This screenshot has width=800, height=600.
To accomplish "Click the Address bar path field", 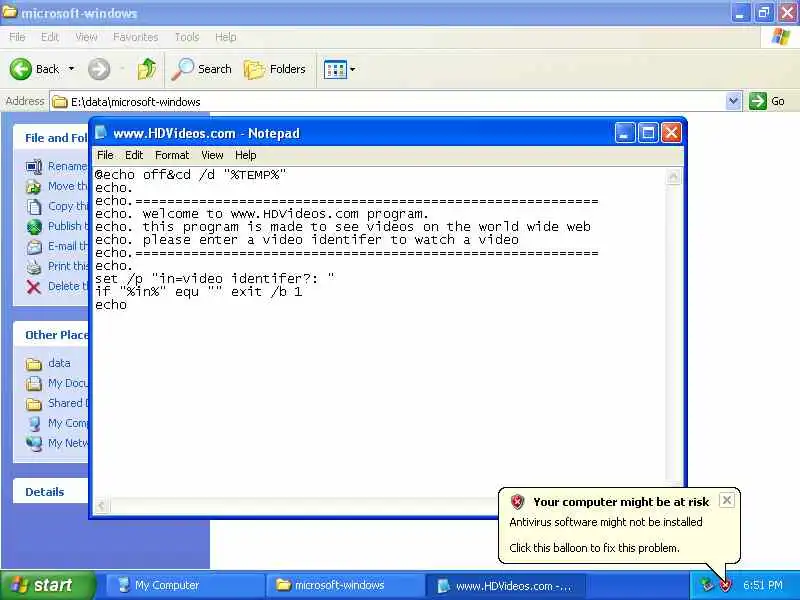I will 388,102.
